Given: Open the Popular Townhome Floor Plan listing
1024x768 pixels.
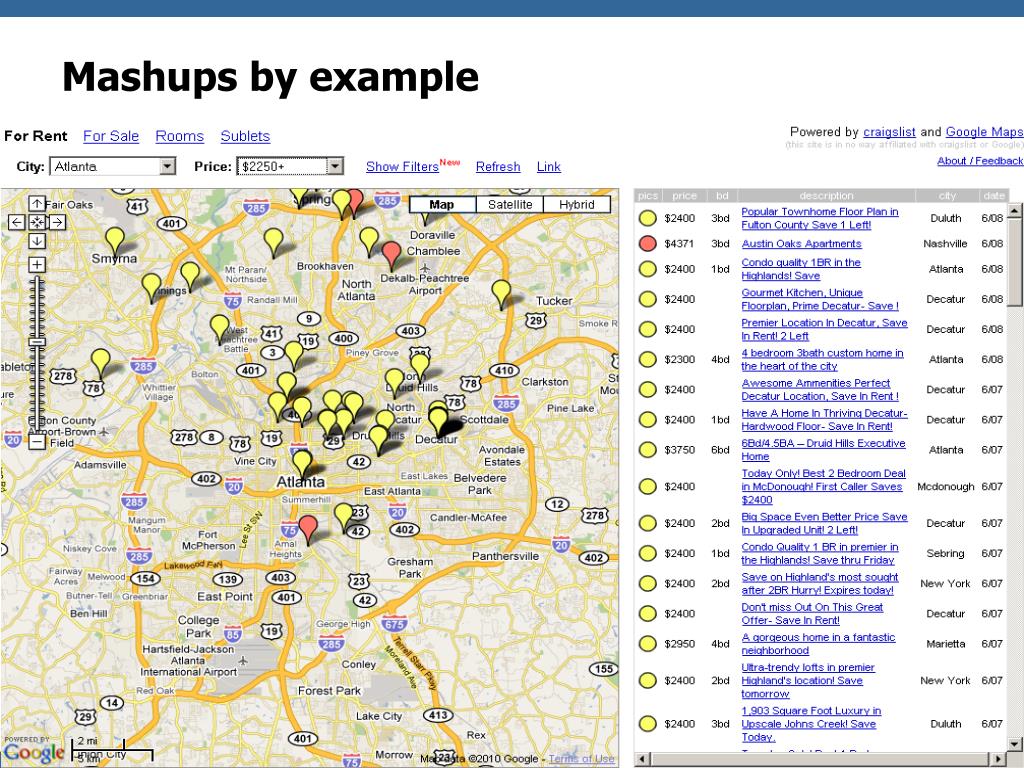Looking at the screenshot, I should point(820,218).
